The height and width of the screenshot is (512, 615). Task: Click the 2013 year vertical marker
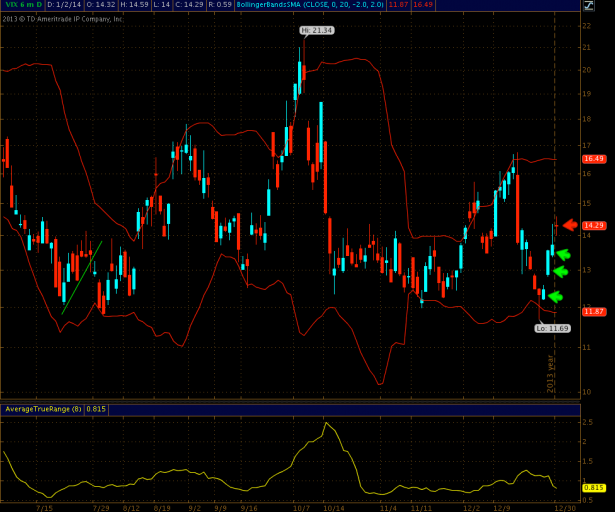click(548, 372)
